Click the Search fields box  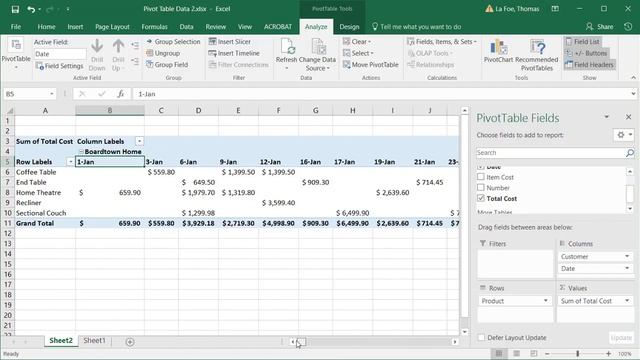point(551,153)
